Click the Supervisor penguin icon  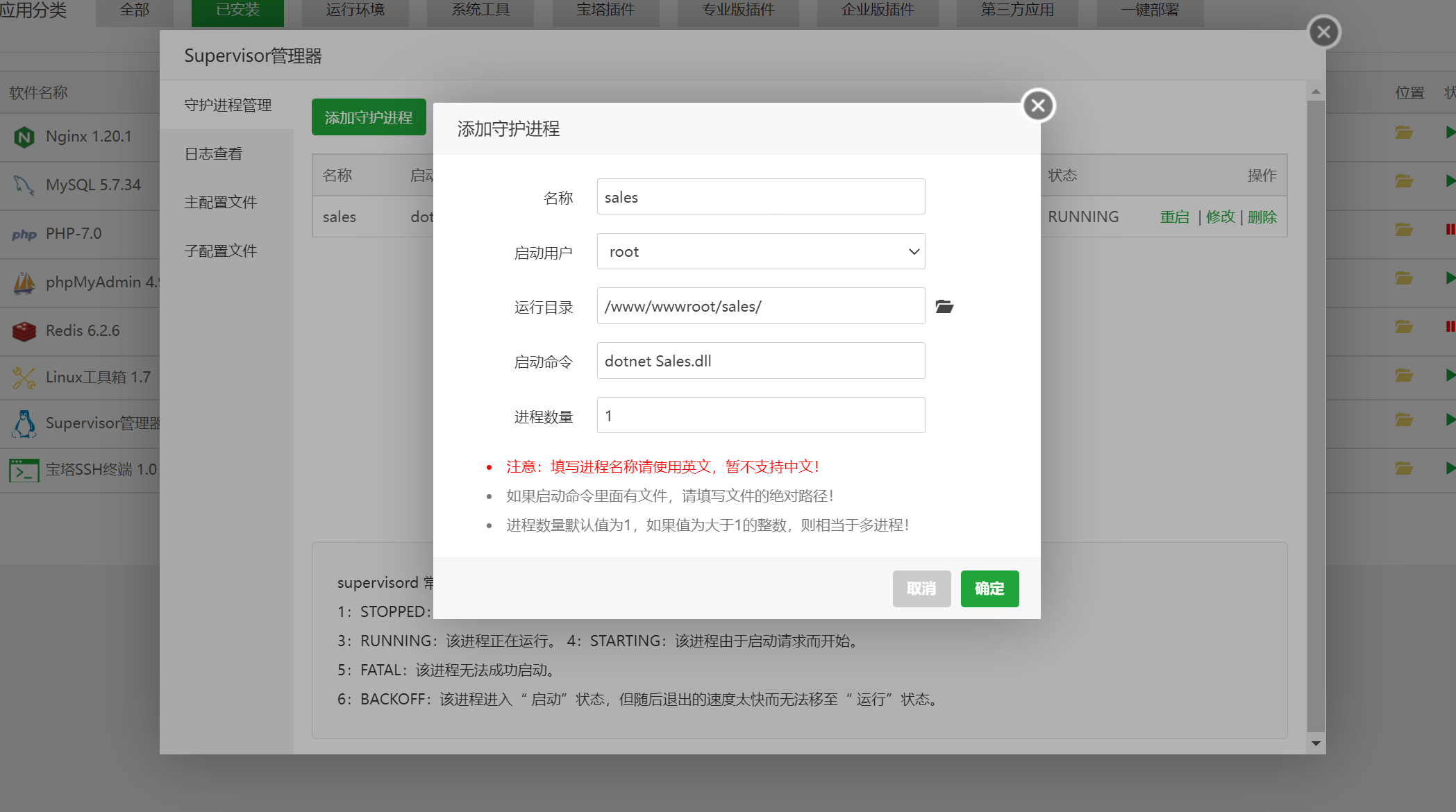click(x=24, y=423)
